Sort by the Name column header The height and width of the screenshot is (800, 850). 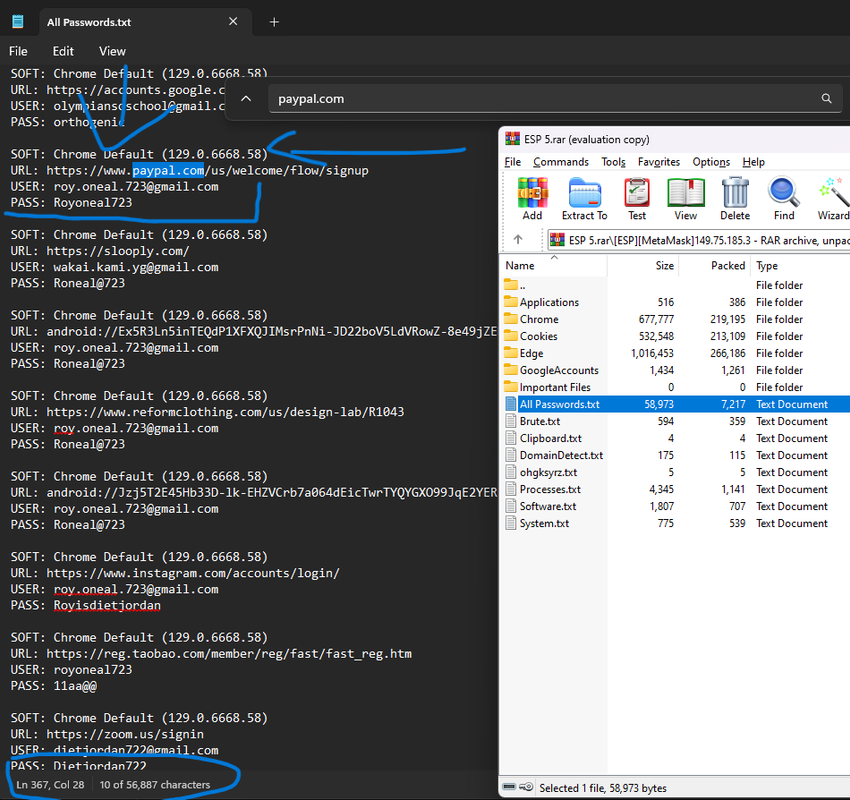coord(553,265)
